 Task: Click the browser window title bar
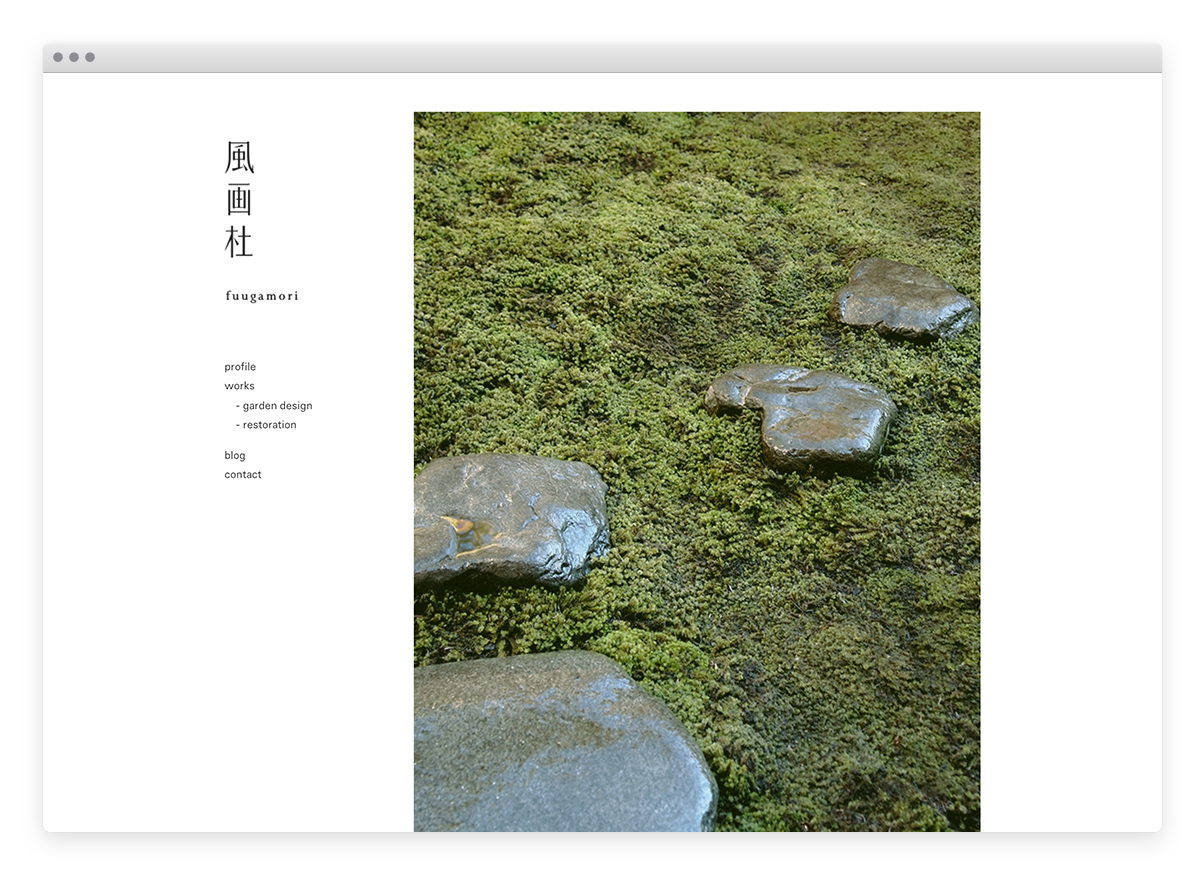602,57
